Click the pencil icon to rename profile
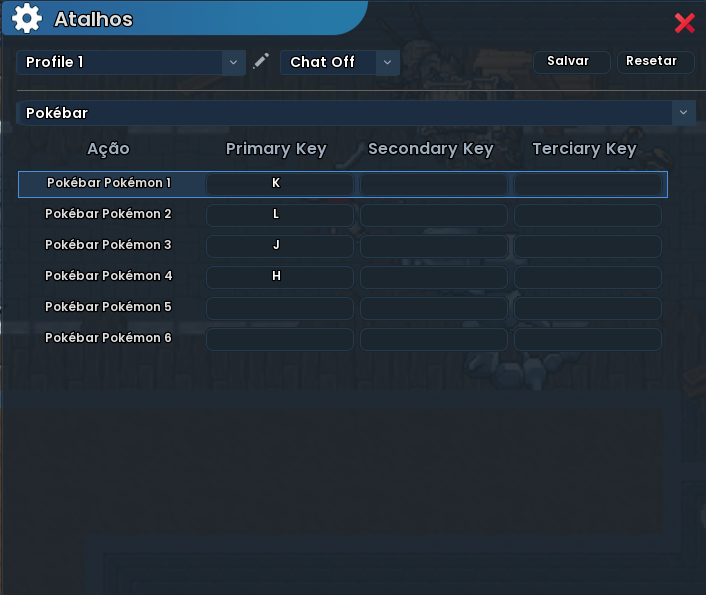 point(261,61)
